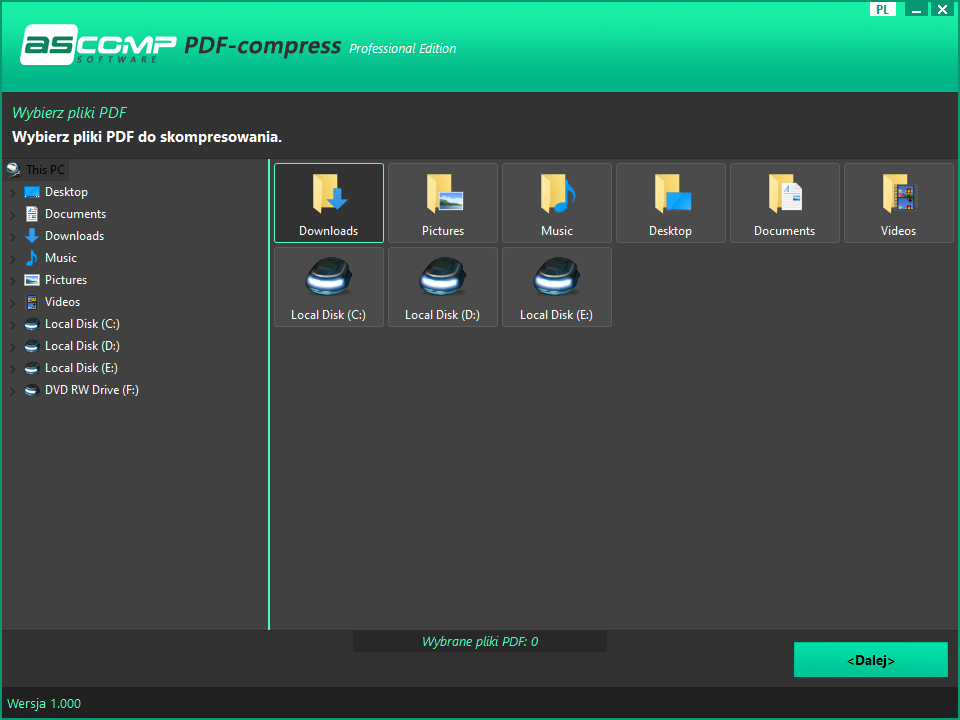
Task: Click the Videos film icon in the tree
Action: 32,302
